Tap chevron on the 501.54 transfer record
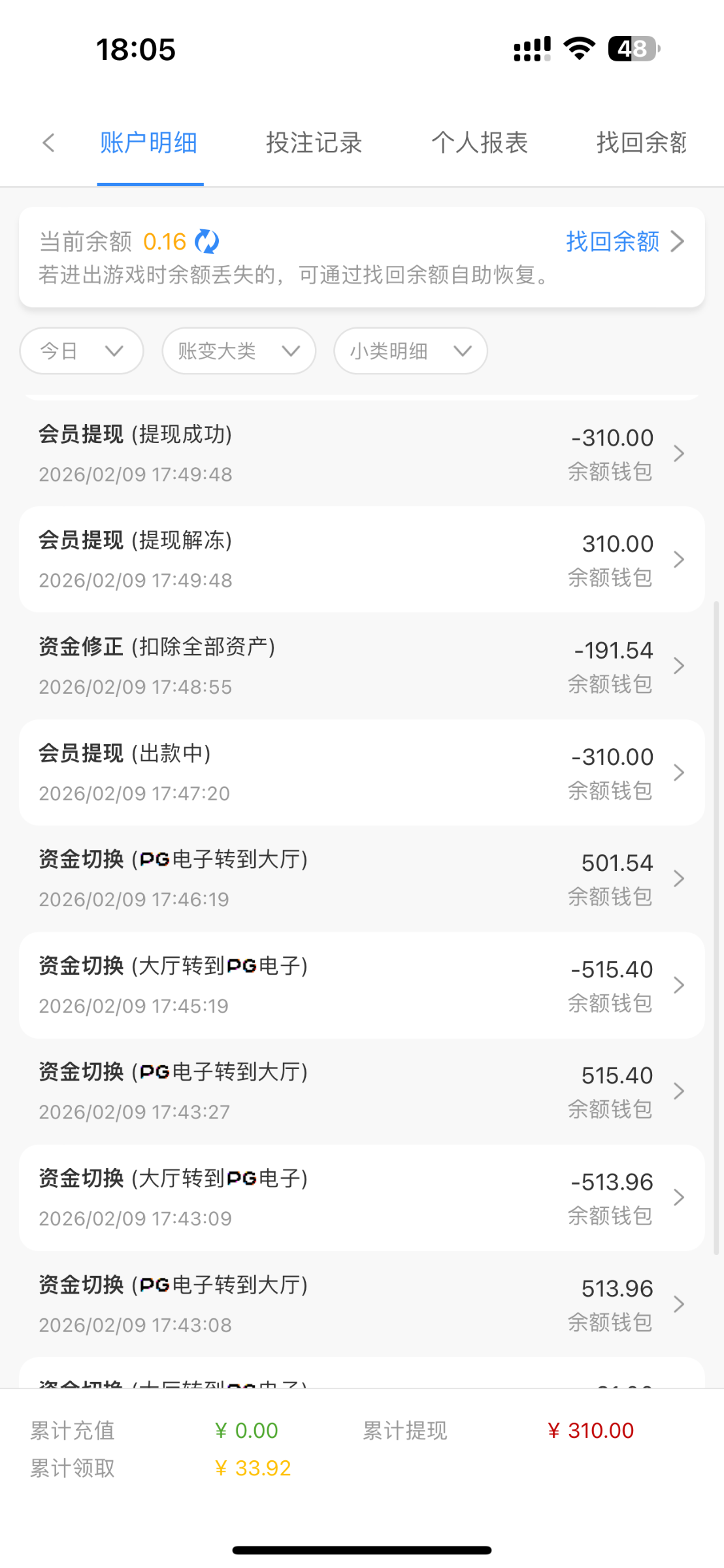Viewport: 724px width, 1568px height. pyautogui.click(x=679, y=879)
